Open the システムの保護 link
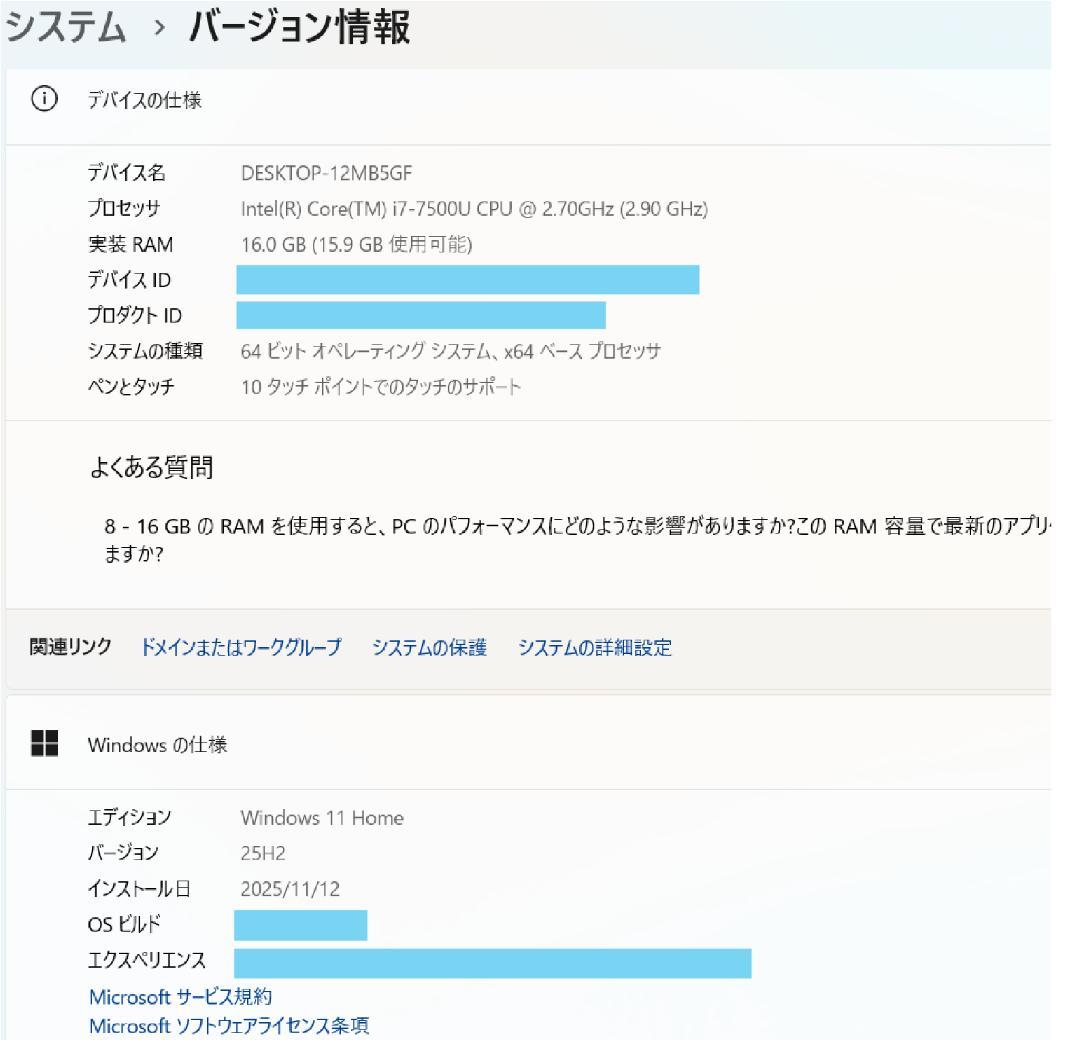Viewport: 1080px width, 1048px height. point(430,647)
